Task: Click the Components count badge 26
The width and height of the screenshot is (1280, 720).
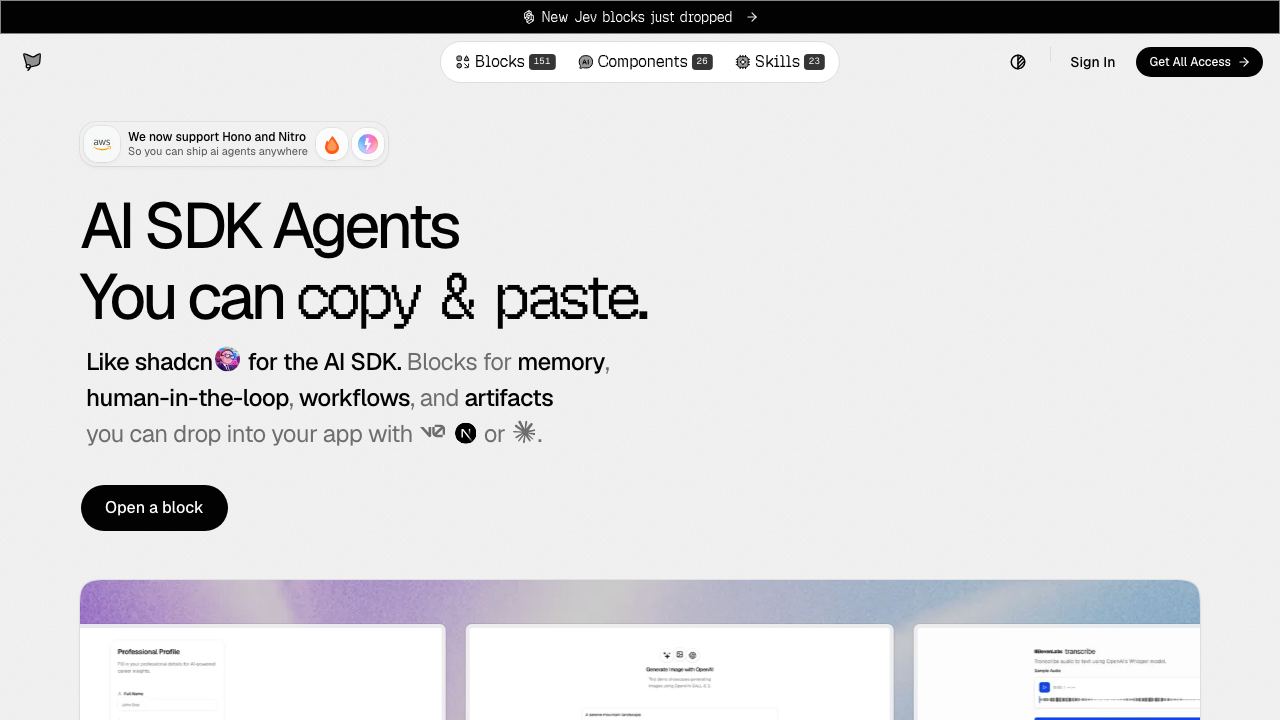Action: point(702,62)
